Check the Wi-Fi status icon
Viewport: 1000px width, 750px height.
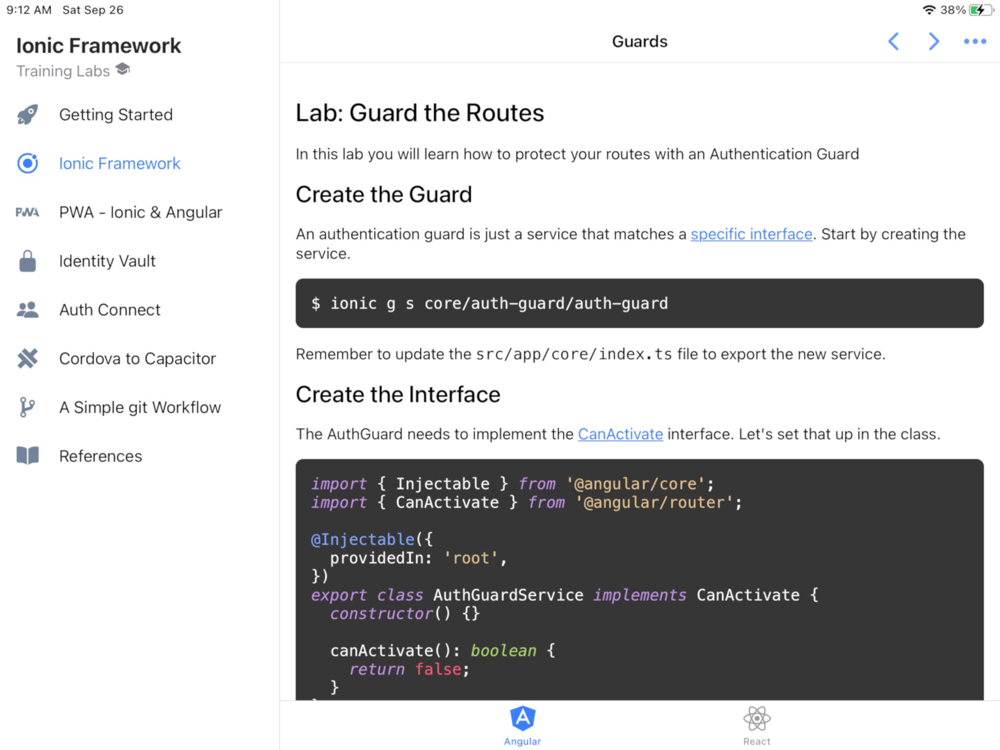pos(929,10)
